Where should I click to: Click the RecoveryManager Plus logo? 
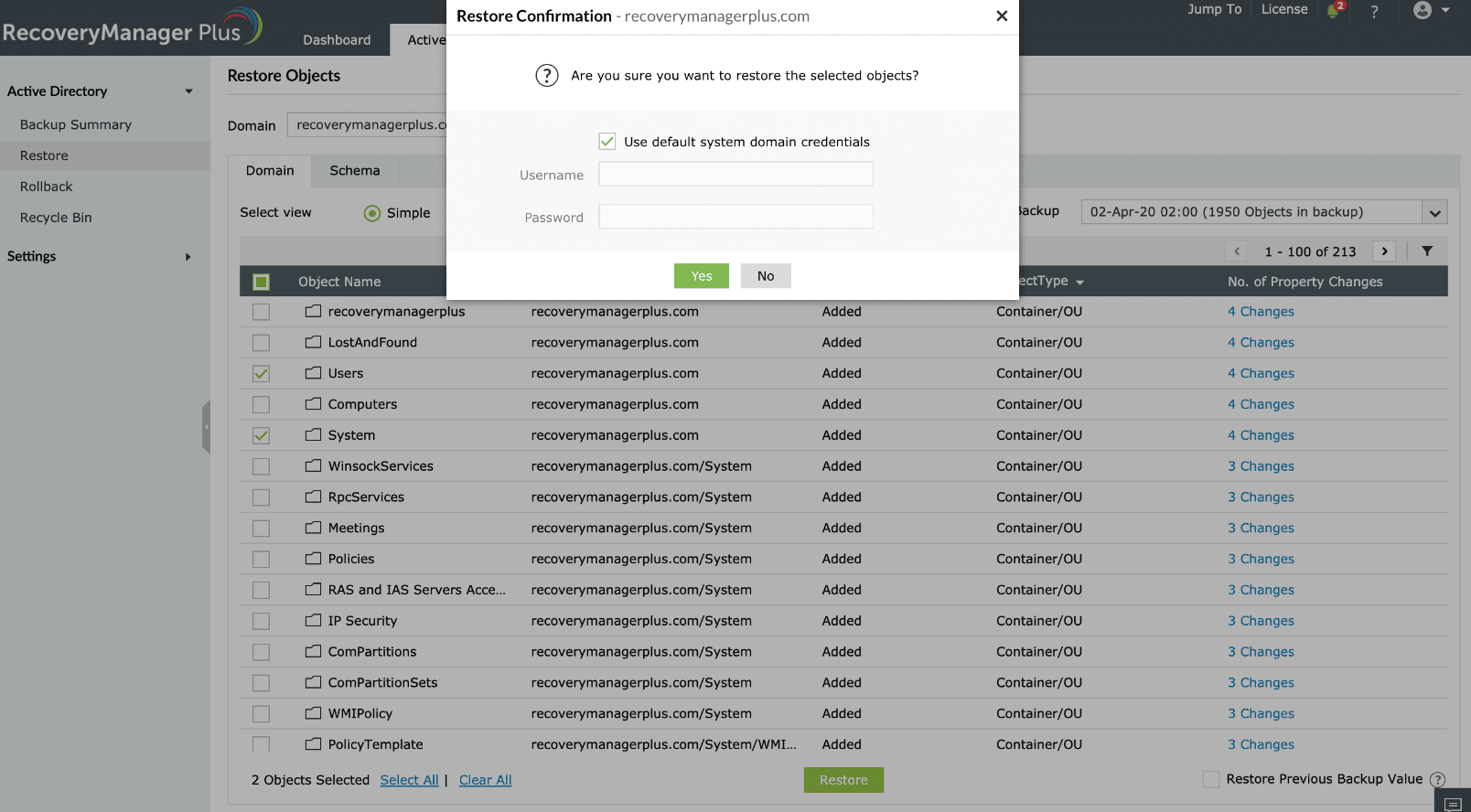(x=132, y=27)
